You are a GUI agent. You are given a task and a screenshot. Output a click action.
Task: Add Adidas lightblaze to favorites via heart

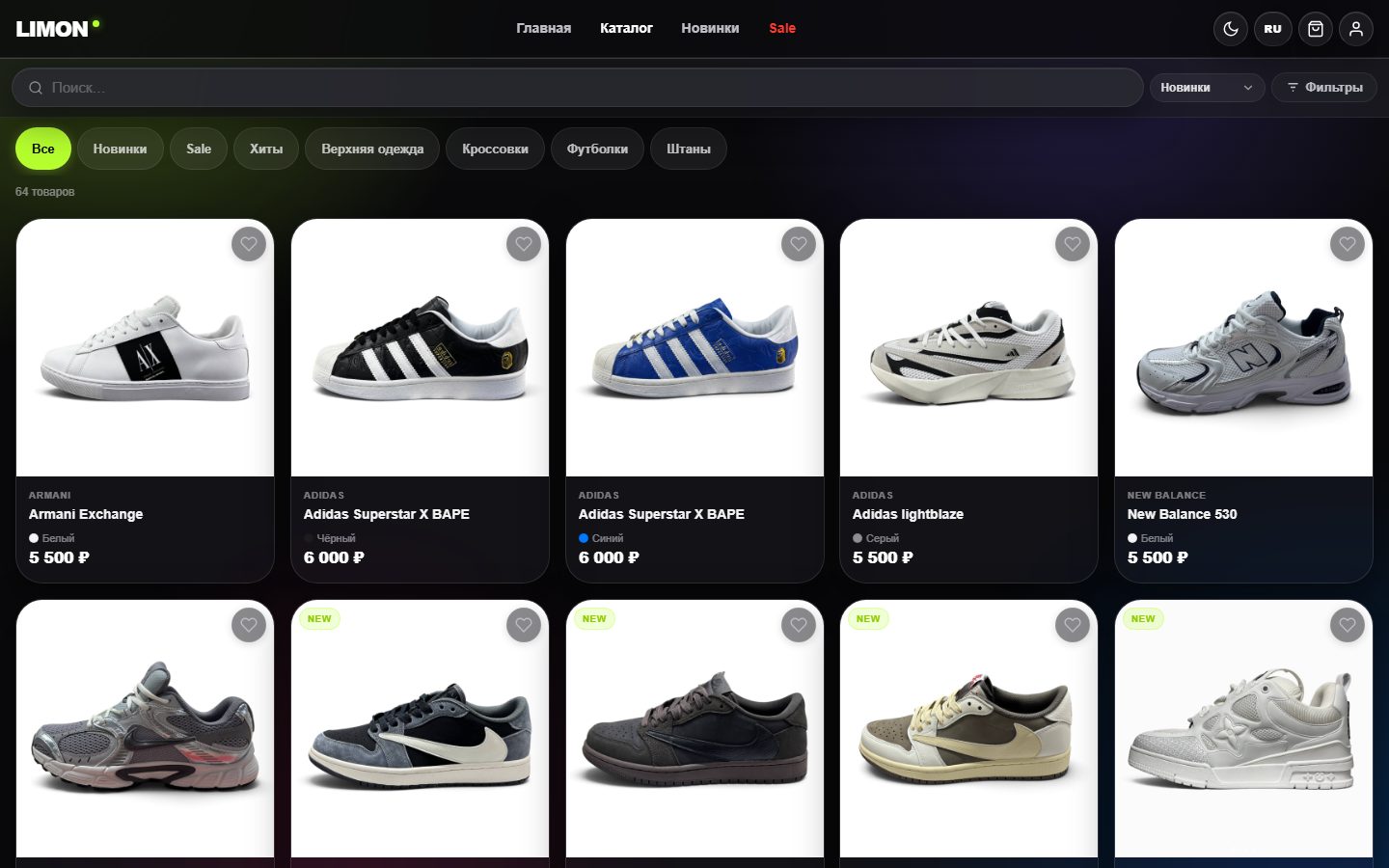(x=1073, y=244)
